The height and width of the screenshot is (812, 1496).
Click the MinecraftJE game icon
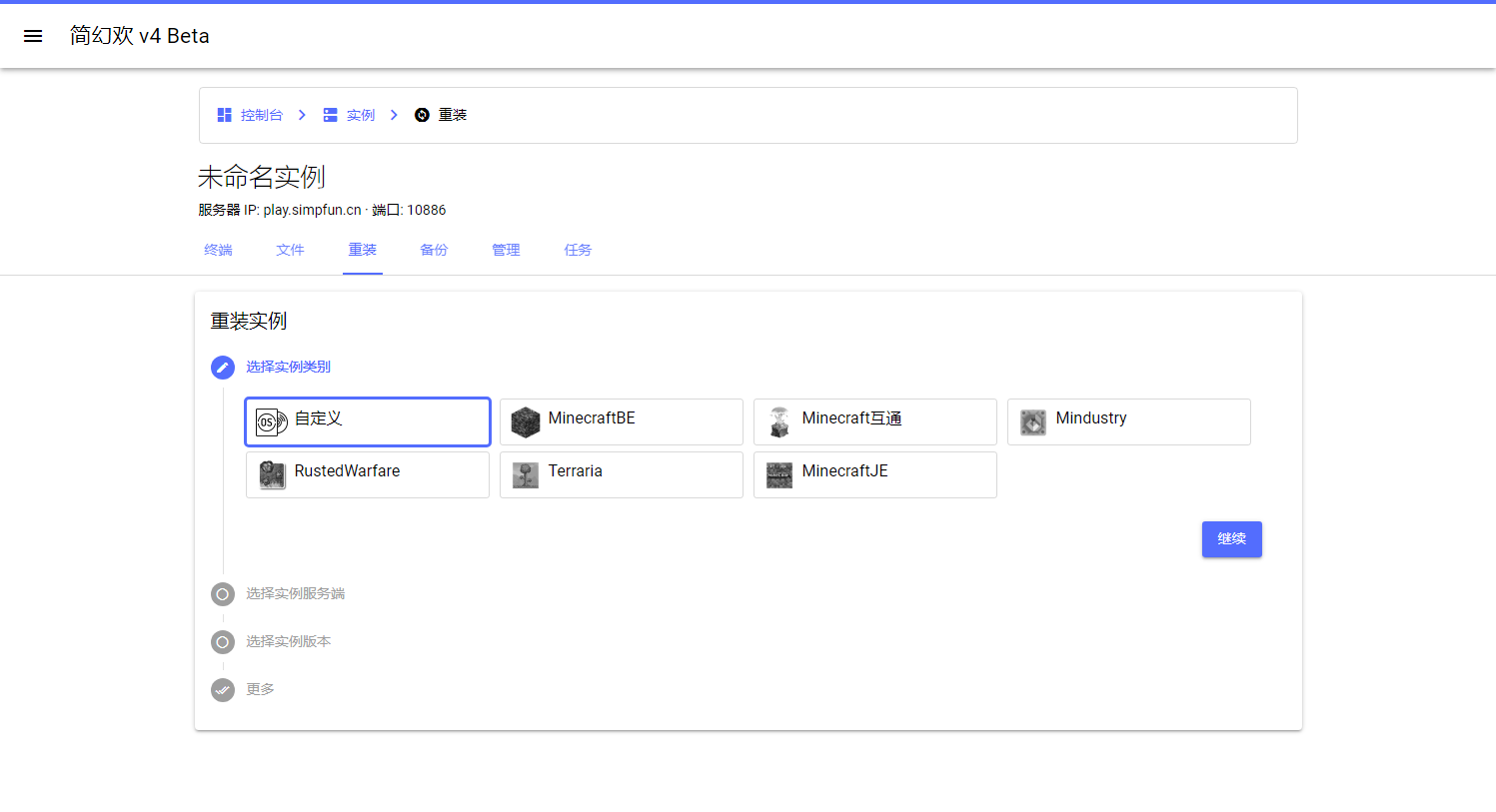click(x=778, y=475)
